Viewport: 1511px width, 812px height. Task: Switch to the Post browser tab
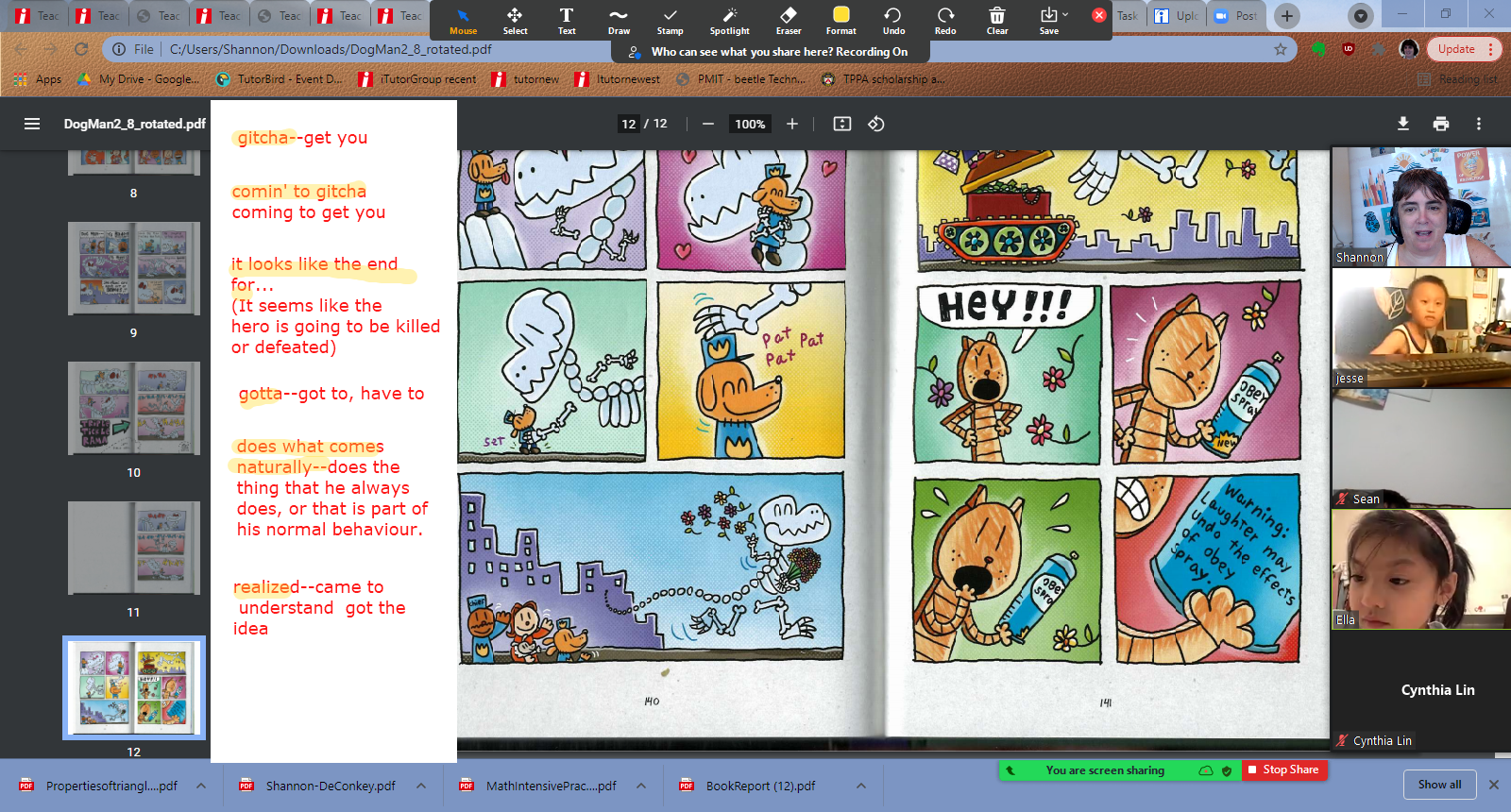tap(1235, 16)
